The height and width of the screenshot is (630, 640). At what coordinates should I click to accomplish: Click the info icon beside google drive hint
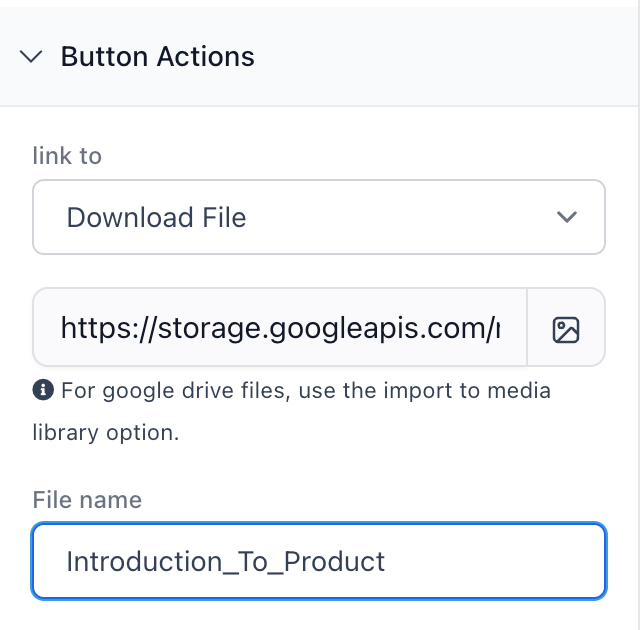(43, 390)
